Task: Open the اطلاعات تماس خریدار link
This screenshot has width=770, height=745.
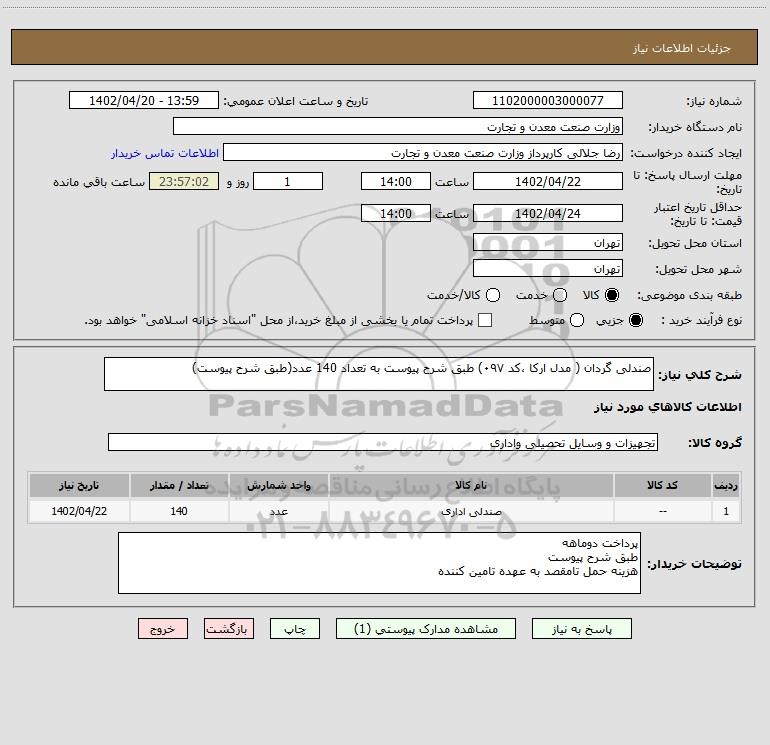Action: pos(165,153)
